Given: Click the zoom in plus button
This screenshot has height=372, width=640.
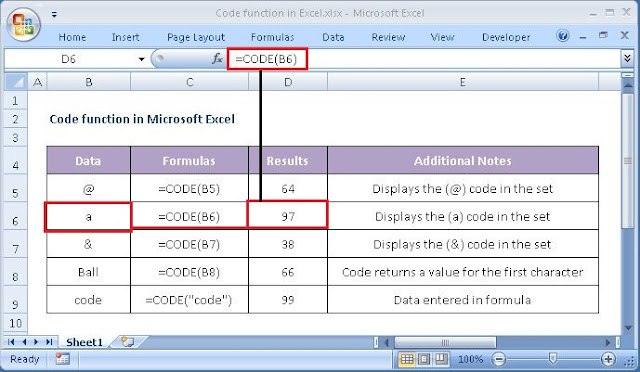Looking at the screenshot, I should coord(608,359).
